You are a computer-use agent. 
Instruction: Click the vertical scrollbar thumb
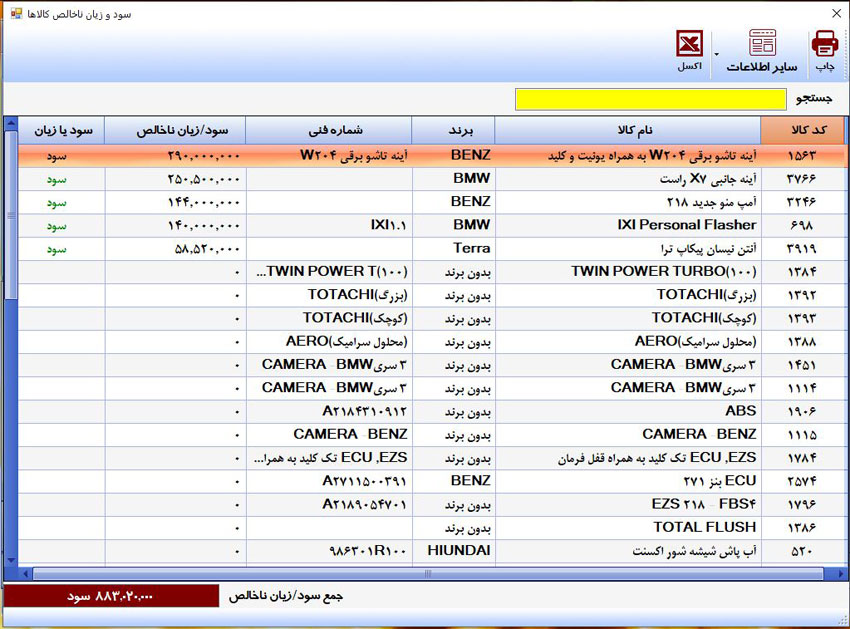tap(11, 216)
